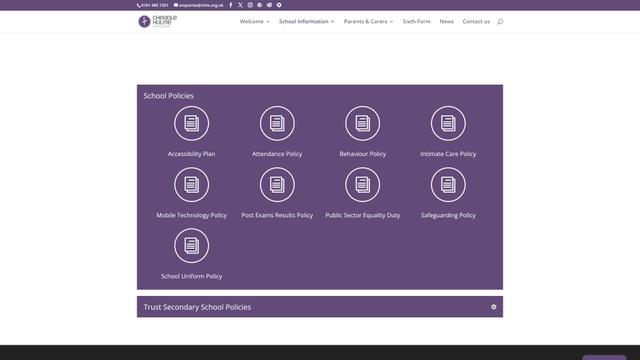The height and width of the screenshot is (360, 640).
Task: Click the Attendance Policy text link
Action: (x=277, y=154)
